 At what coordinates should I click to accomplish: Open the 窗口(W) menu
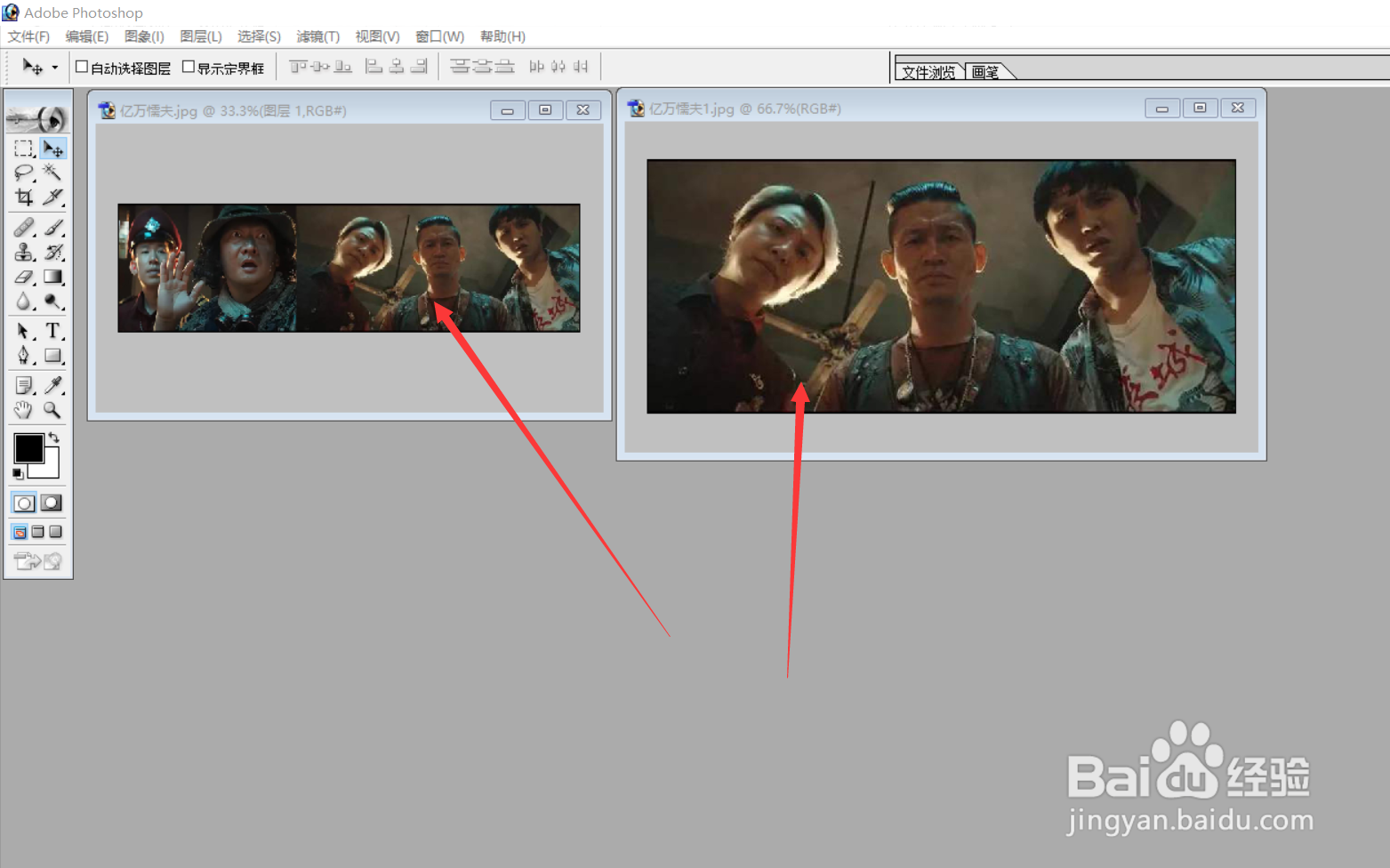pyautogui.click(x=439, y=36)
